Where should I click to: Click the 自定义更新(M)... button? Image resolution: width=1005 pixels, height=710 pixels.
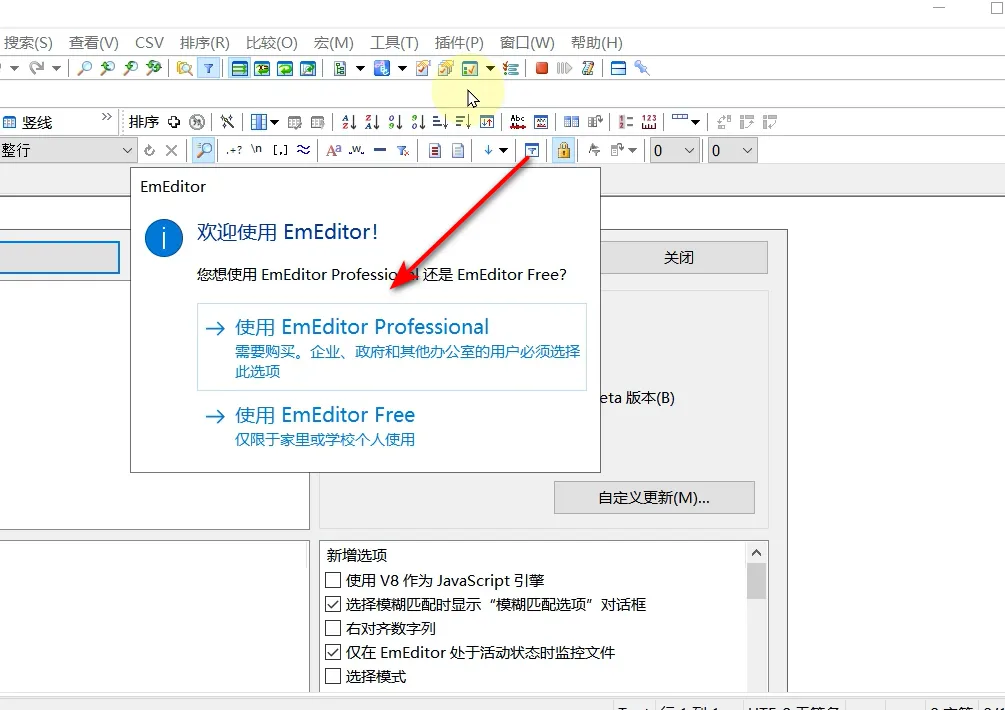(654, 498)
